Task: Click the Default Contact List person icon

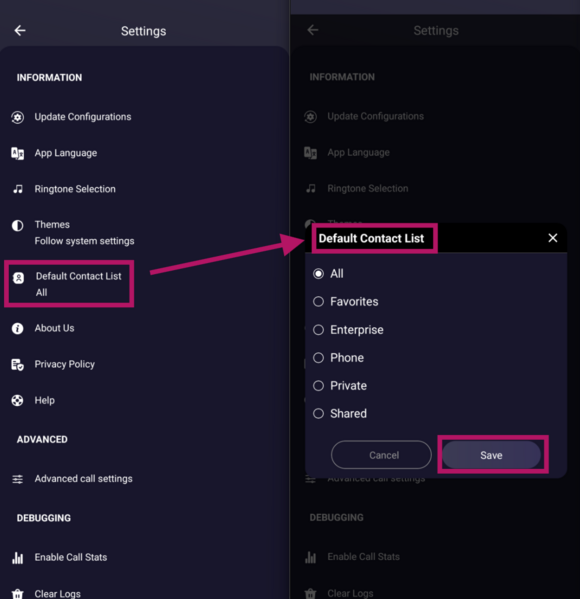Action: (x=18, y=278)
